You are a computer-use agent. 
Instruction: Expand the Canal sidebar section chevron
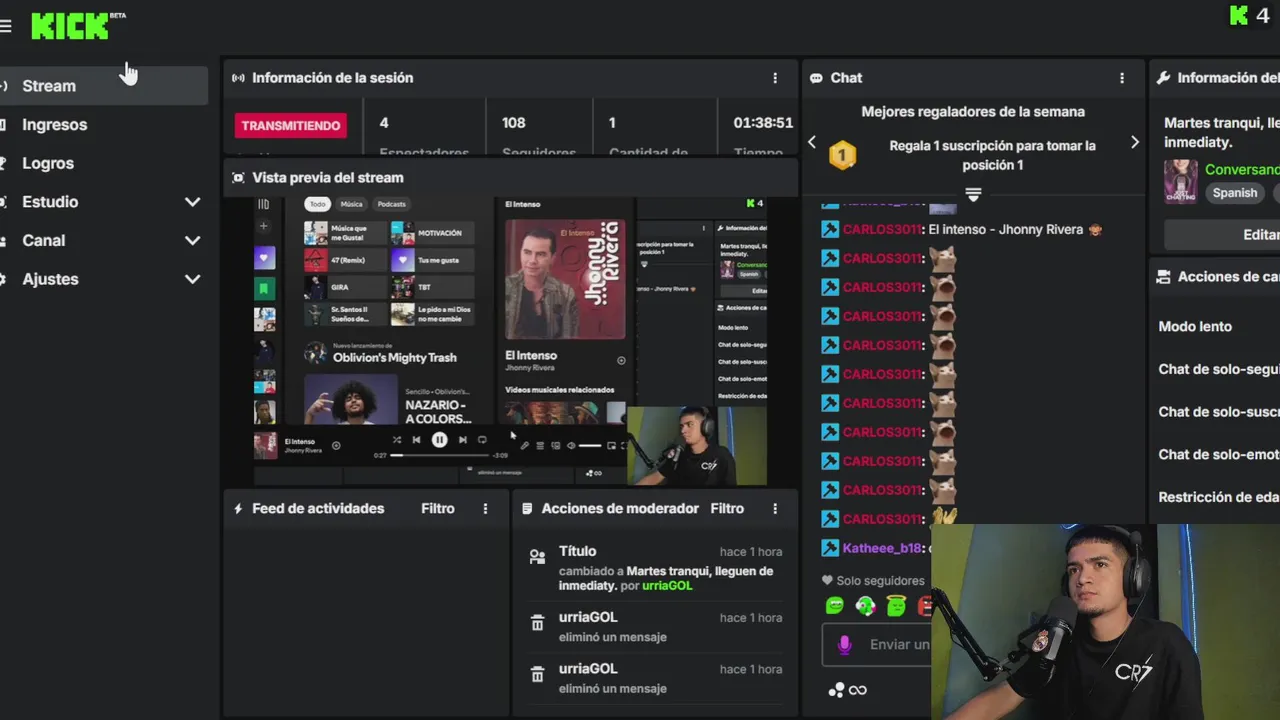coord(193,241)
